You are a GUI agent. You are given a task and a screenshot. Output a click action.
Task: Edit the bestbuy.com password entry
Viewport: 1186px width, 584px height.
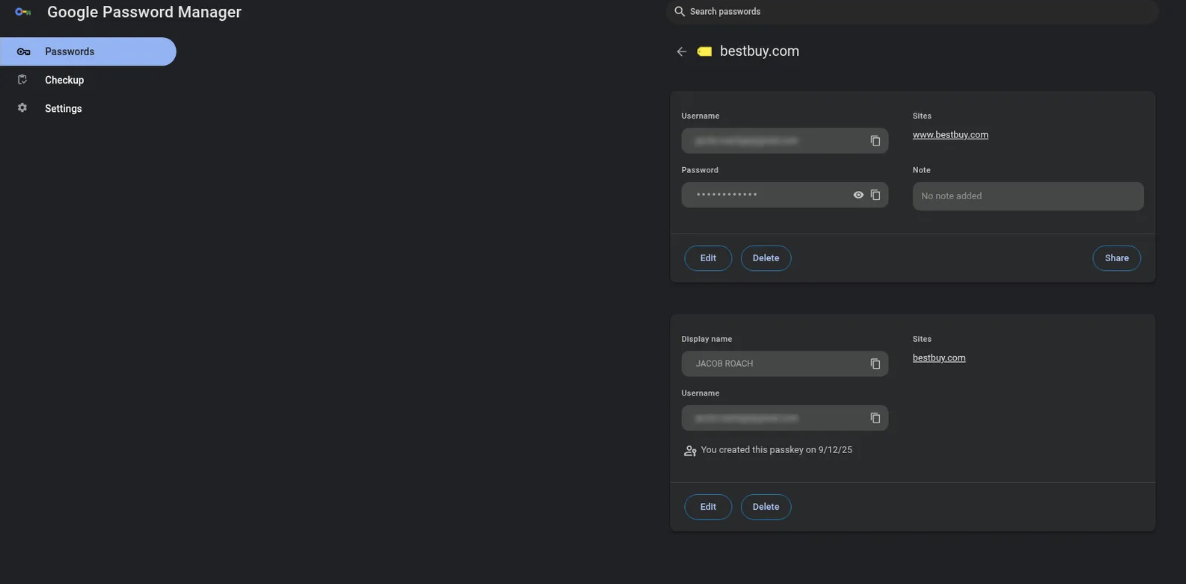(x=708, y=258)
